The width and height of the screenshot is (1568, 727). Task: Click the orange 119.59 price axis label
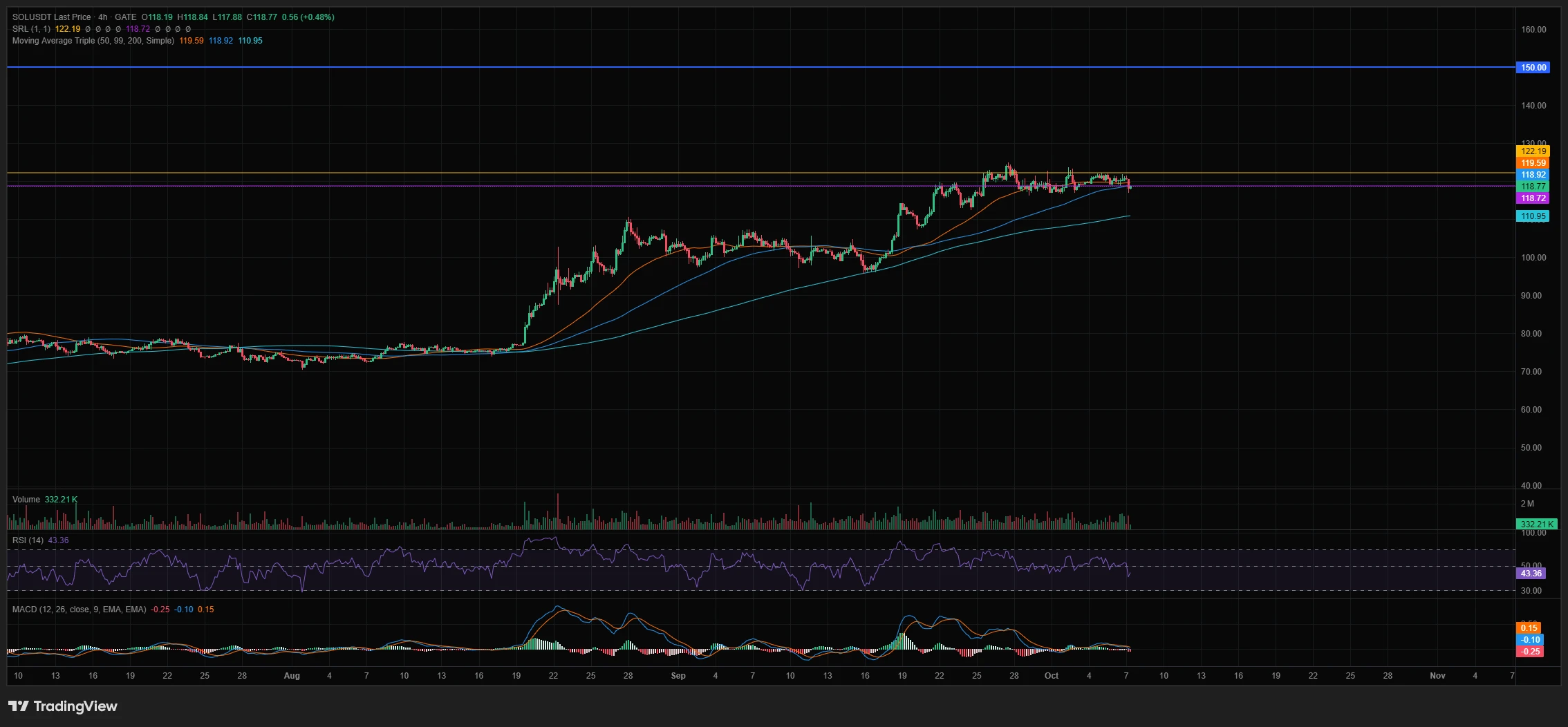tap(1533, 163)
